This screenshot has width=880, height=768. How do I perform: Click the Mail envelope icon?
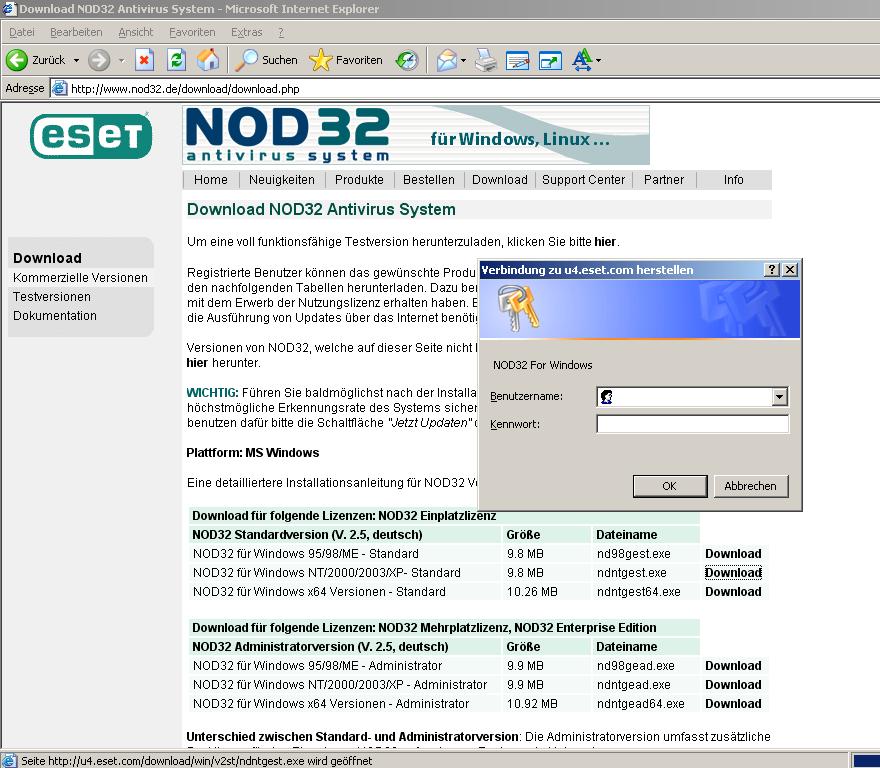point(447,60)
